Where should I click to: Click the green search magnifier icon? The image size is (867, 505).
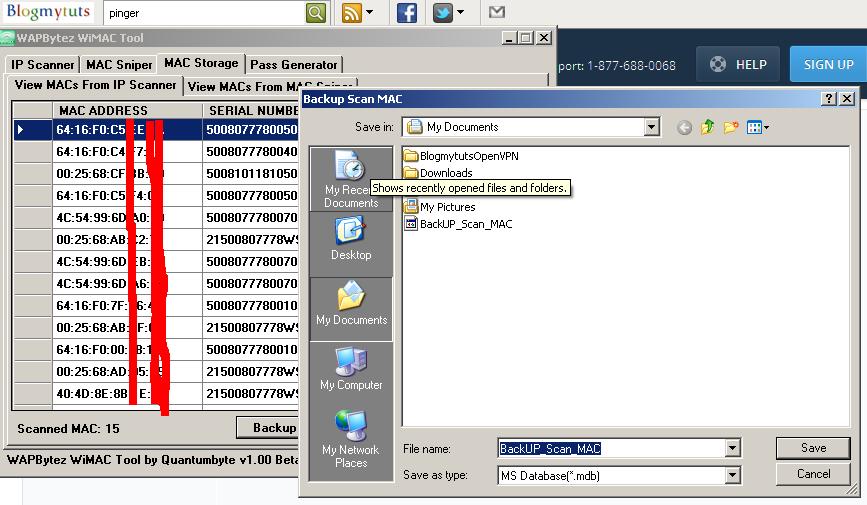click(x=316, y=12)
